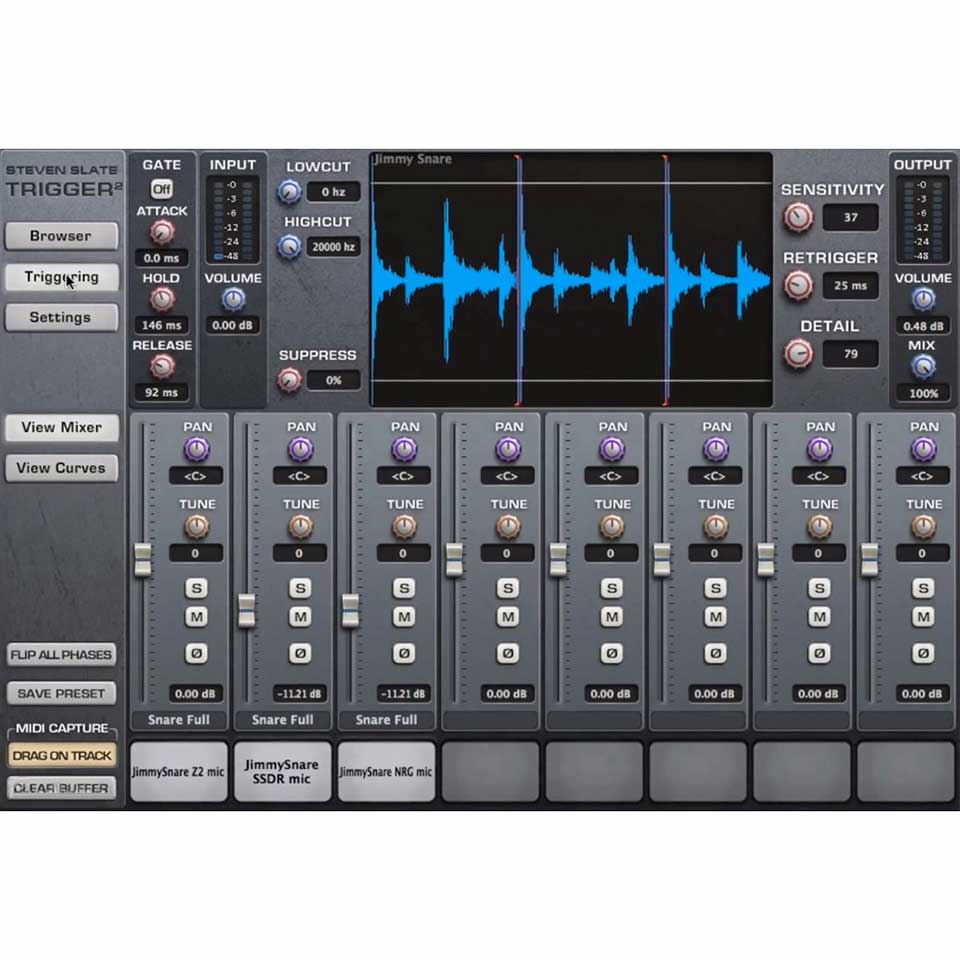960x960 pixels.
Task: Adjust the Retrigger knob
Action: (x=797, y=283)
